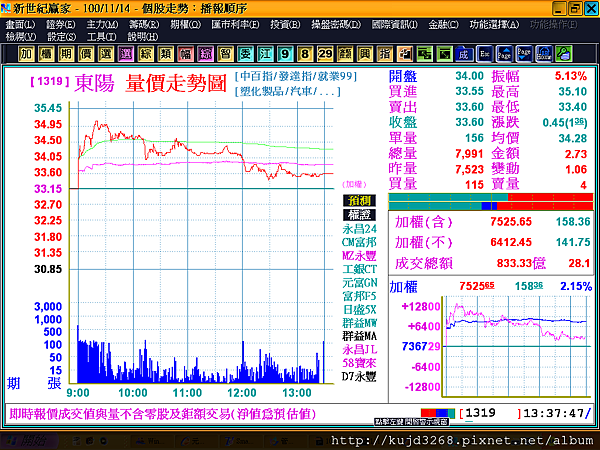The image size is (600, 450).
Task: Click the Page Down toolbar icon
Action: (x=523, y=54)
